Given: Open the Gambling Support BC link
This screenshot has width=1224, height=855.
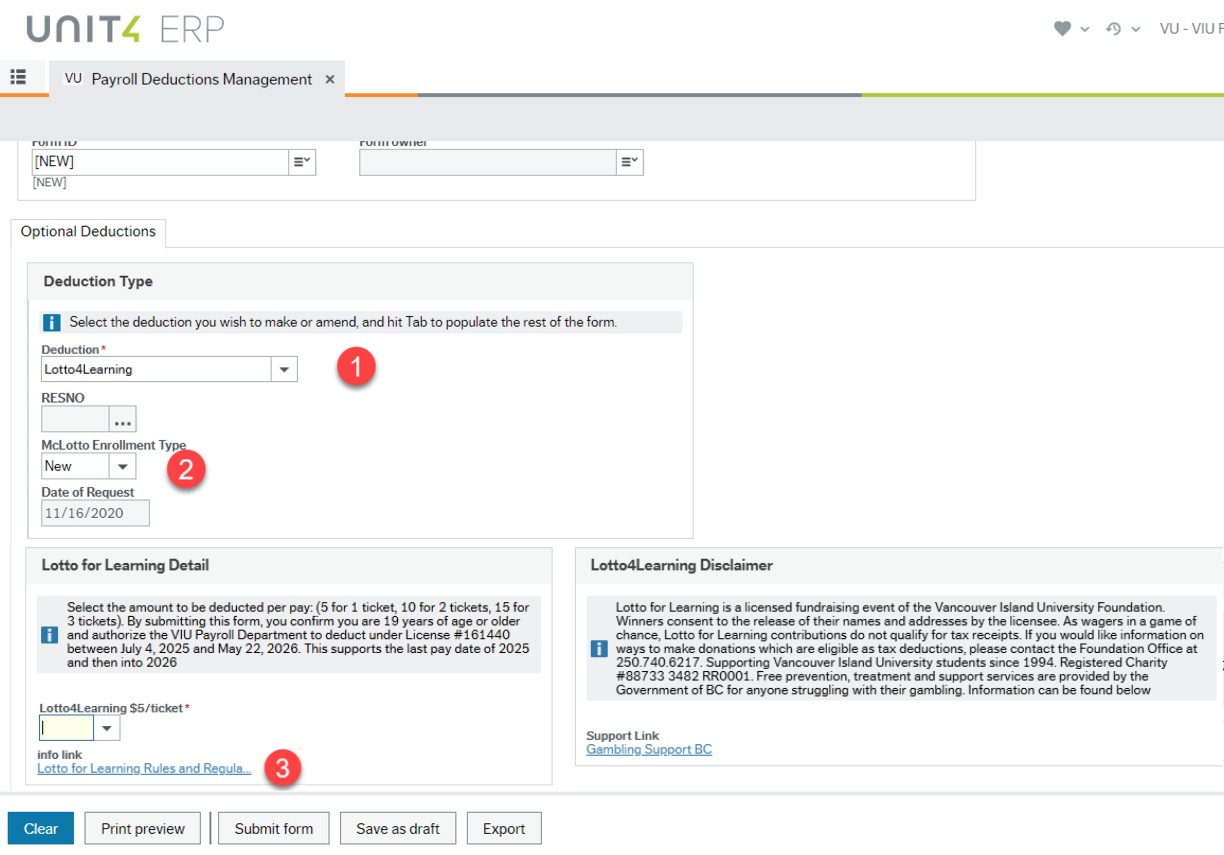Looking at the screenshot, I should pyautogui.click(x=649, y=749).
